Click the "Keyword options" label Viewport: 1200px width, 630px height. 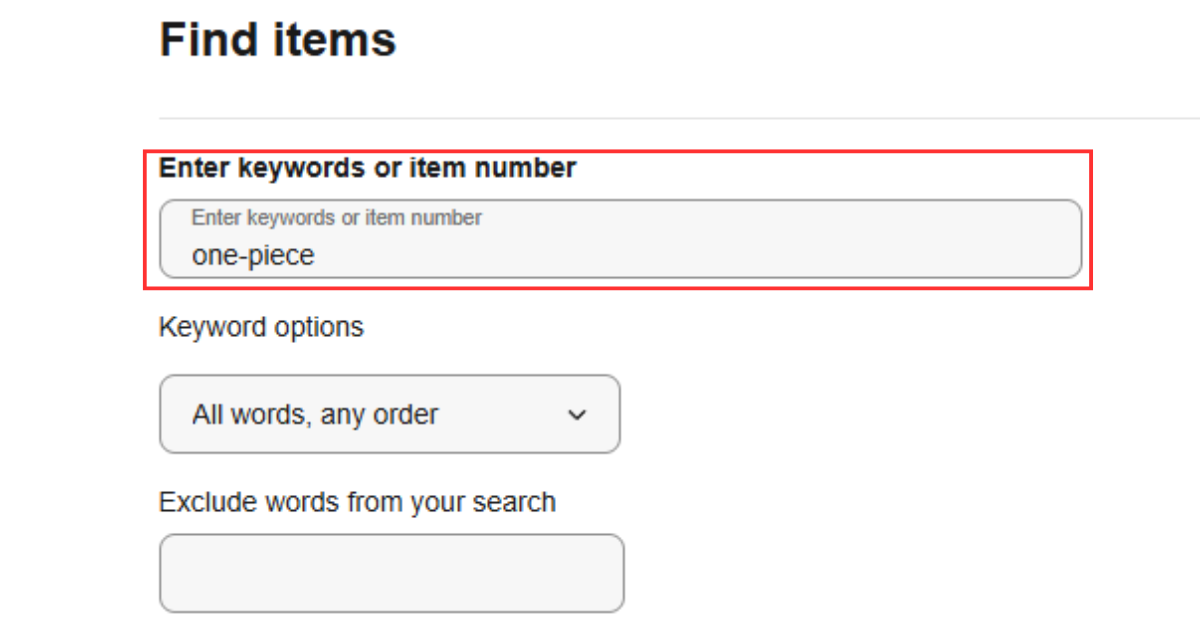261,327
